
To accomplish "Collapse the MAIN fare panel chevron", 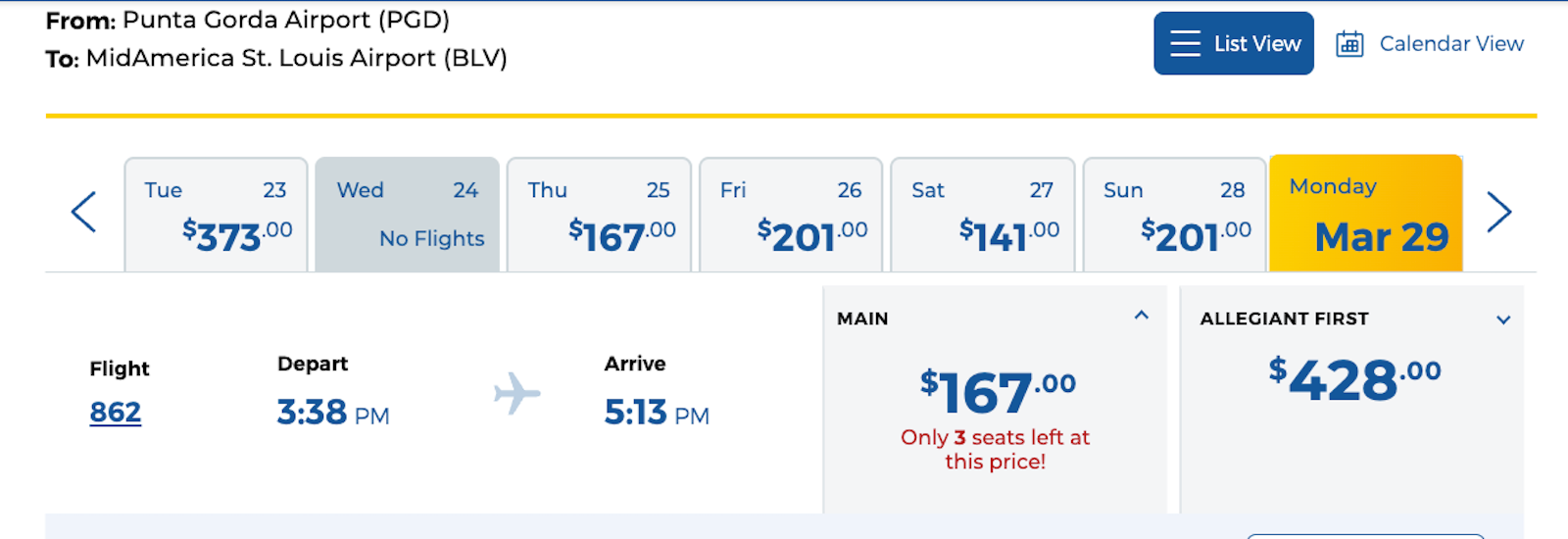I will click(1142, 316).
